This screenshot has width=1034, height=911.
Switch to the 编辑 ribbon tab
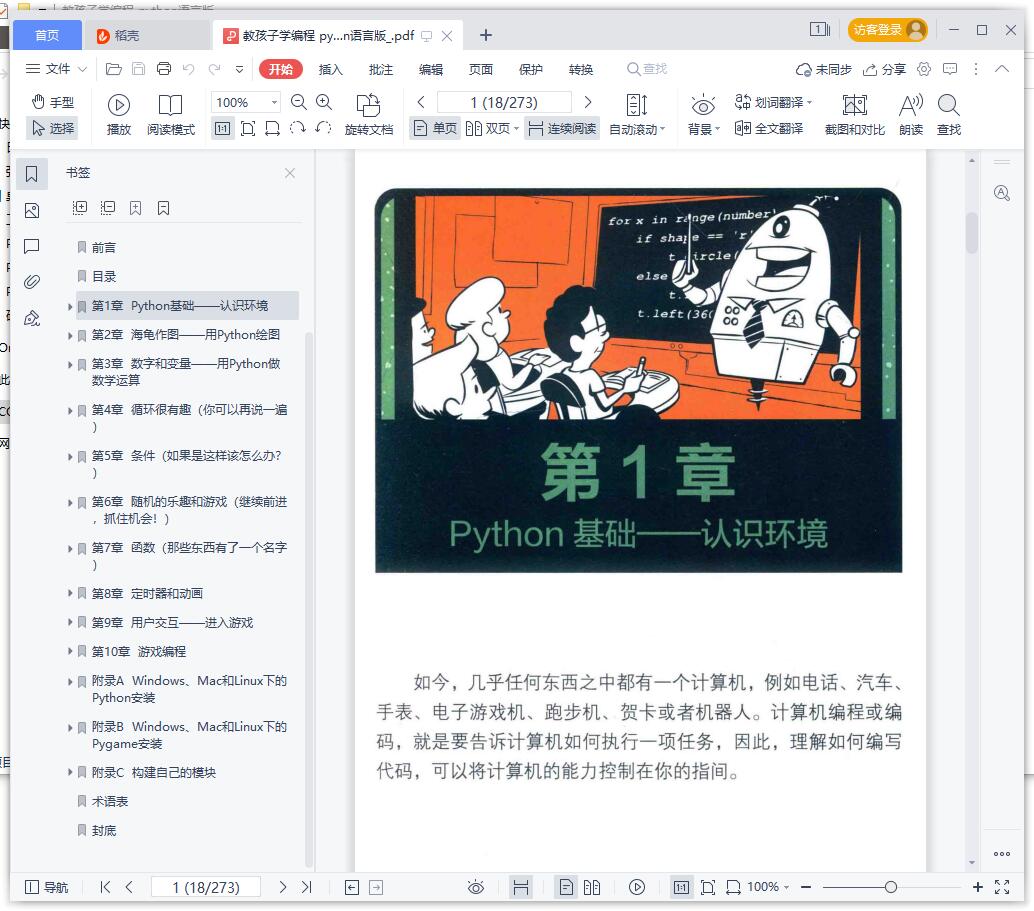(x=431, y=69)
